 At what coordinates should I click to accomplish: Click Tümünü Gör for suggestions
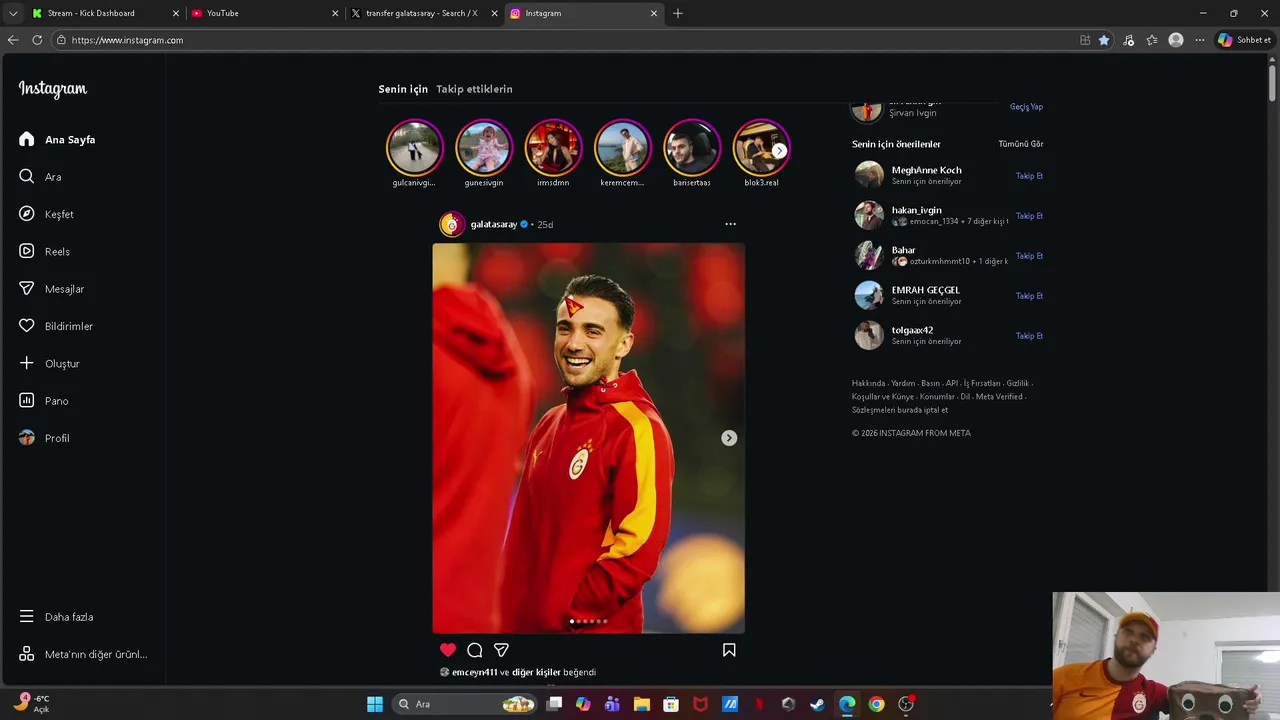[x=1021, y=144]
